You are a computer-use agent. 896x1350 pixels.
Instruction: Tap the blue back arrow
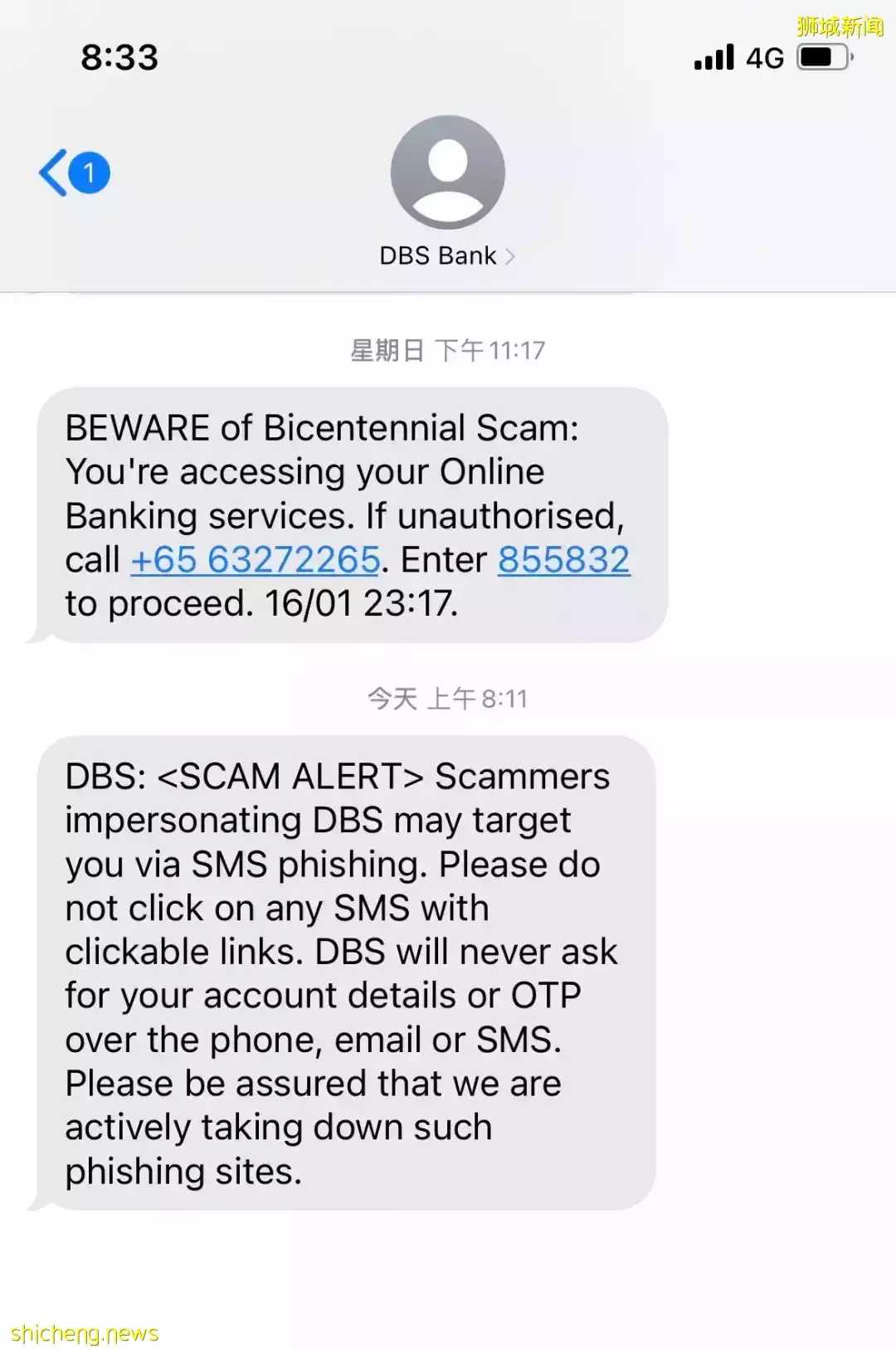pyautogui.click(x=52, y=173)
